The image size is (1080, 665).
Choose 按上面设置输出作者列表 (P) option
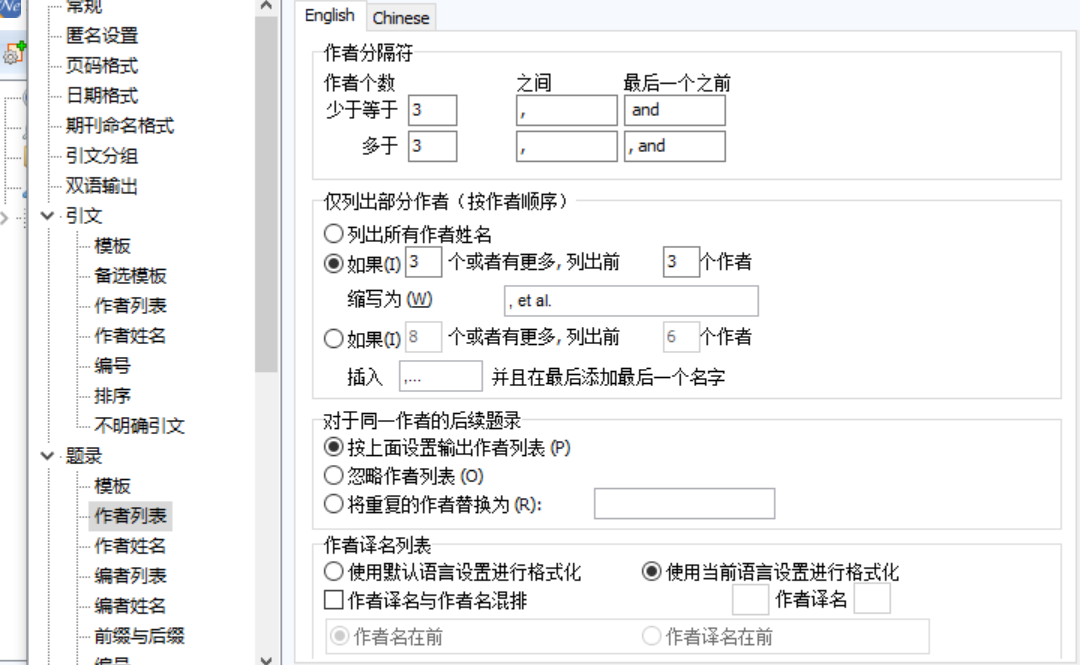[x=333, y=447]
